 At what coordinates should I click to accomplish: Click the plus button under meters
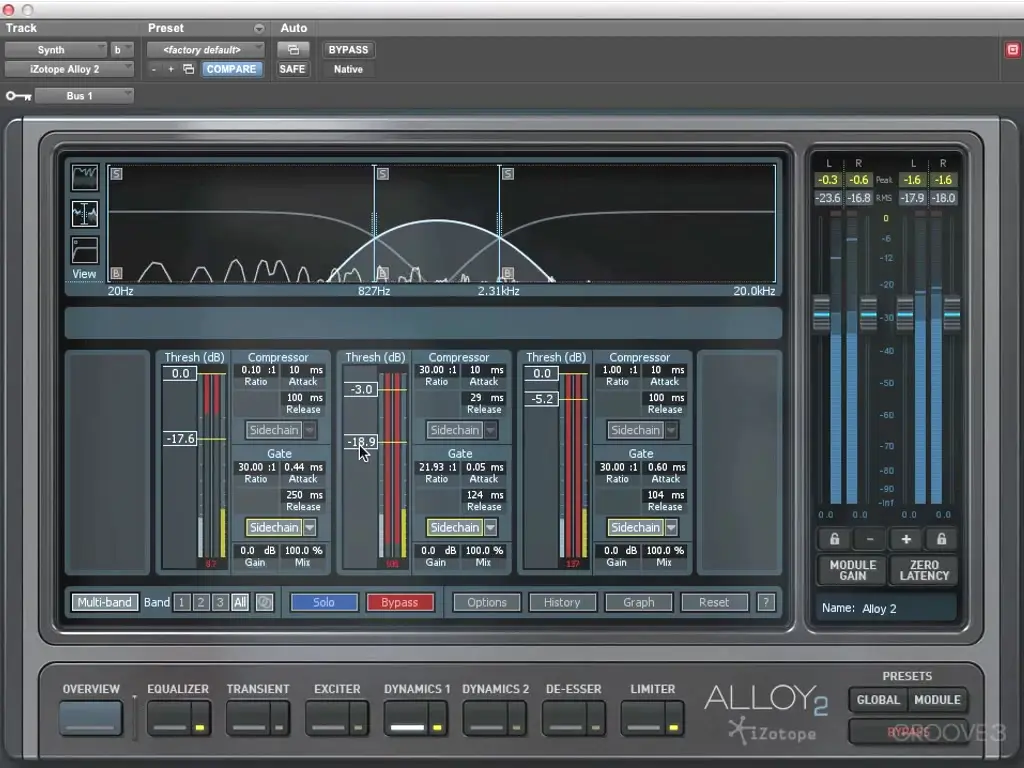[906, 539]
